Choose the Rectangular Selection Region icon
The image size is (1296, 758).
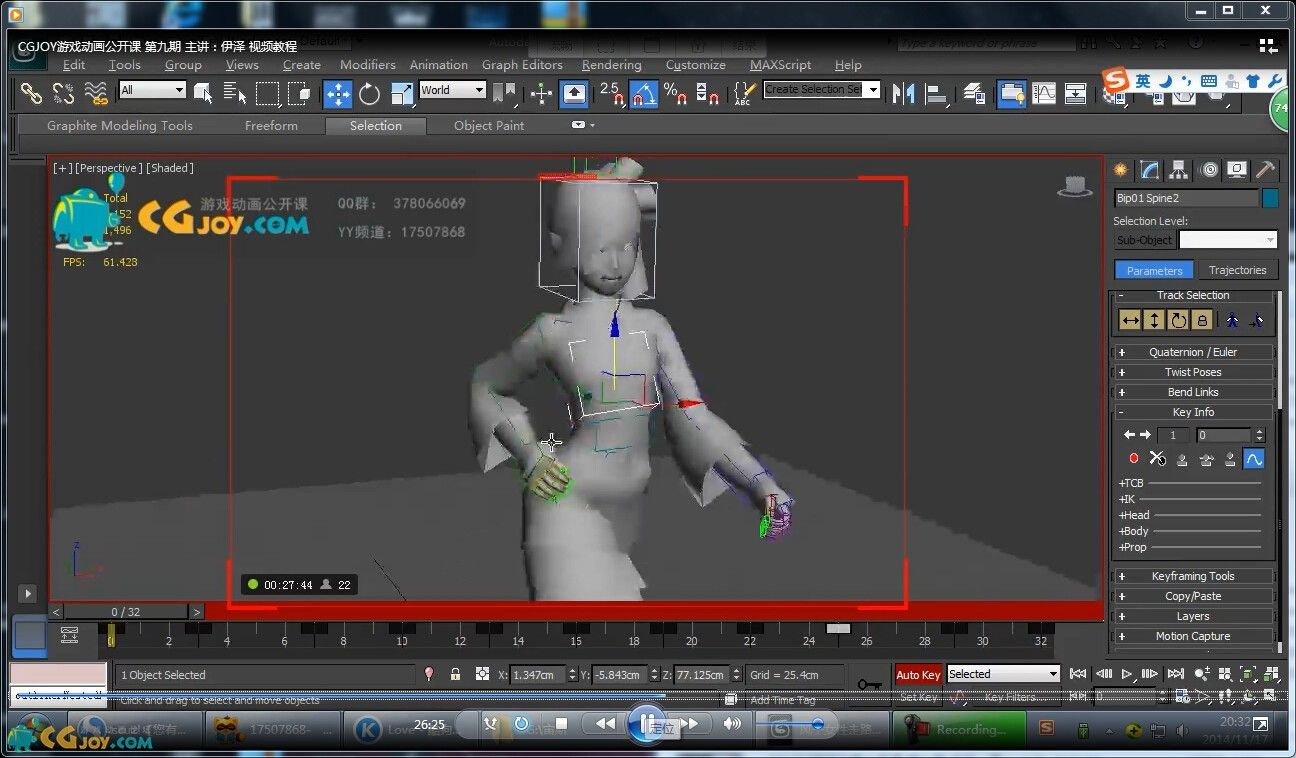tap(267, 93)
